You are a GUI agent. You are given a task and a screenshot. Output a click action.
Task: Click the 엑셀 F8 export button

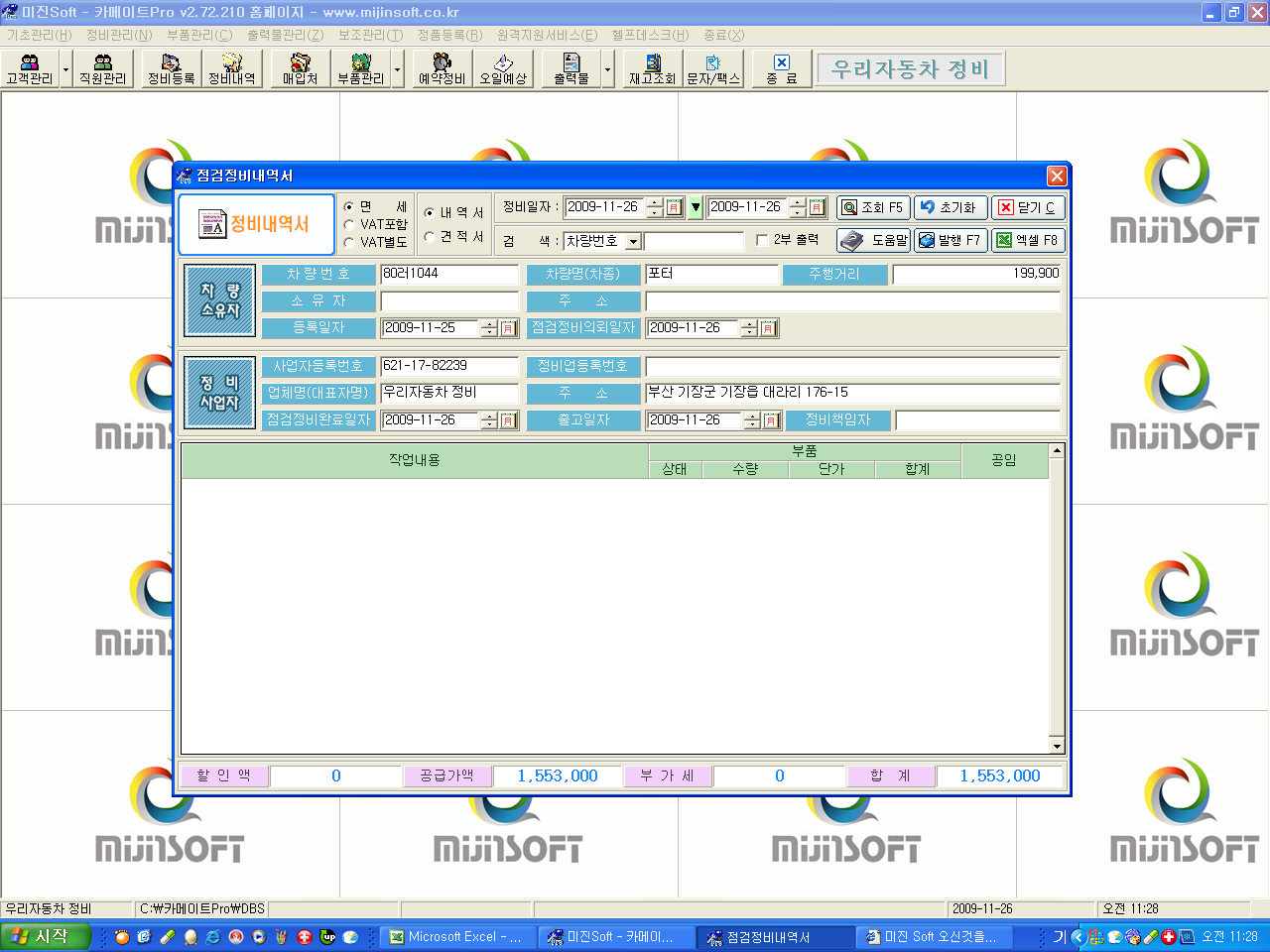click(x=1028, y=240)
